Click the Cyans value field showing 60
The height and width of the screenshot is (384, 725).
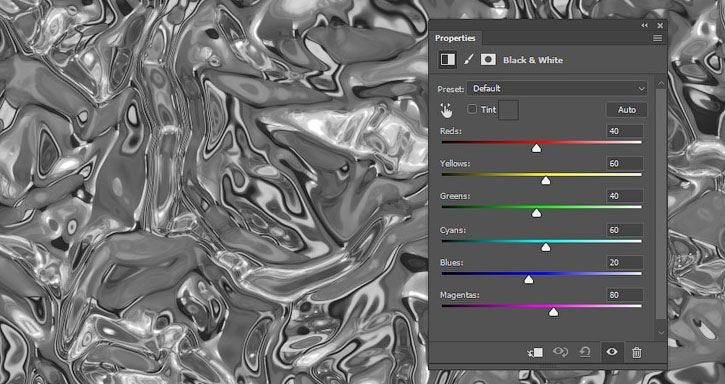pyautogui.click(x=625, y=230)
